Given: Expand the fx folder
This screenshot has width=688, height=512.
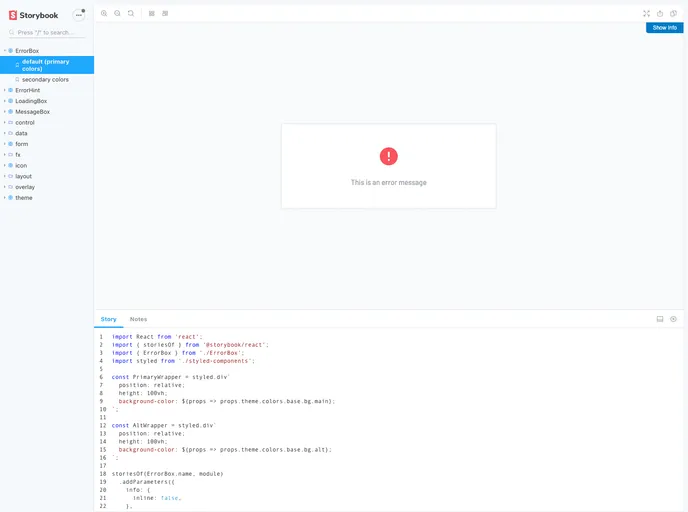Looking at the screenshot, I should [18, 155].
